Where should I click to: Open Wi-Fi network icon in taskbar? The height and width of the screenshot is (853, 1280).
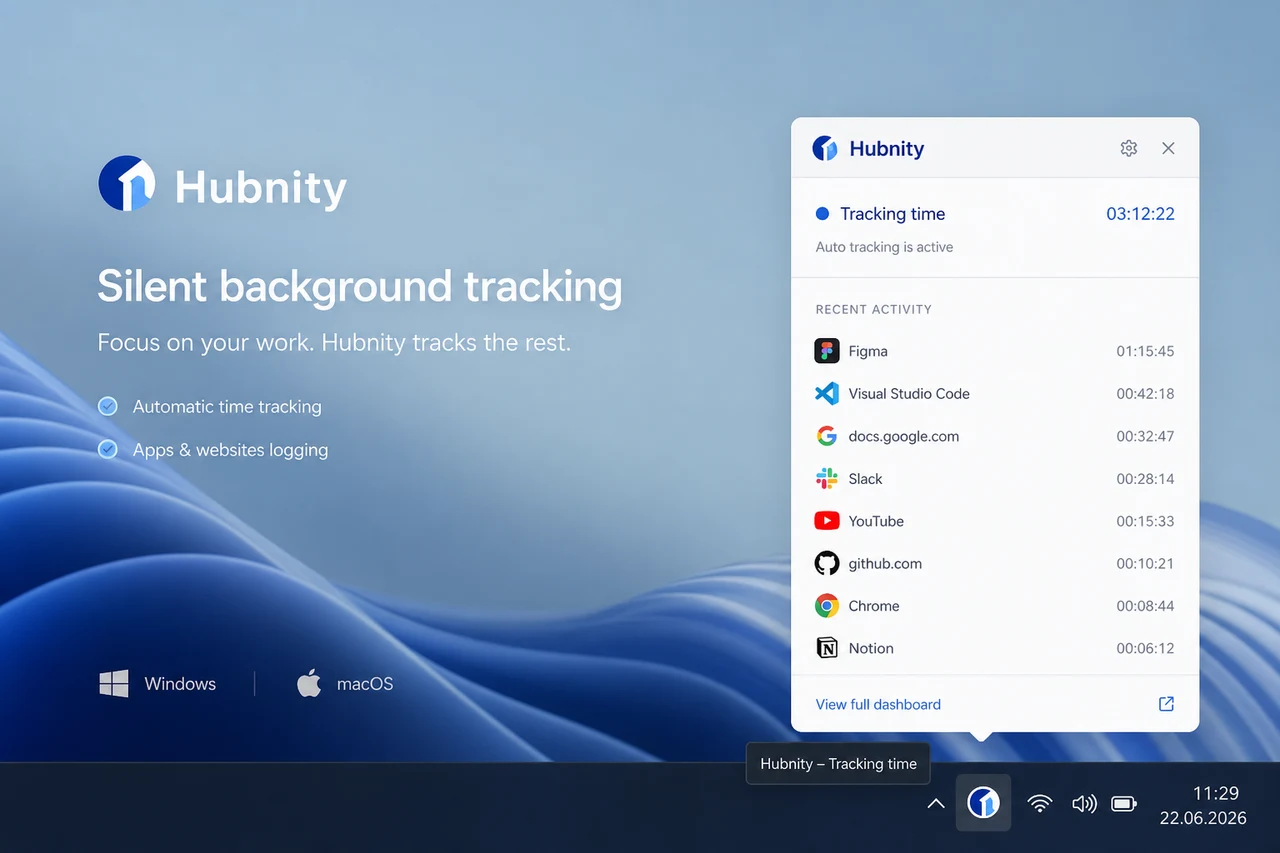coord(1040,803)
